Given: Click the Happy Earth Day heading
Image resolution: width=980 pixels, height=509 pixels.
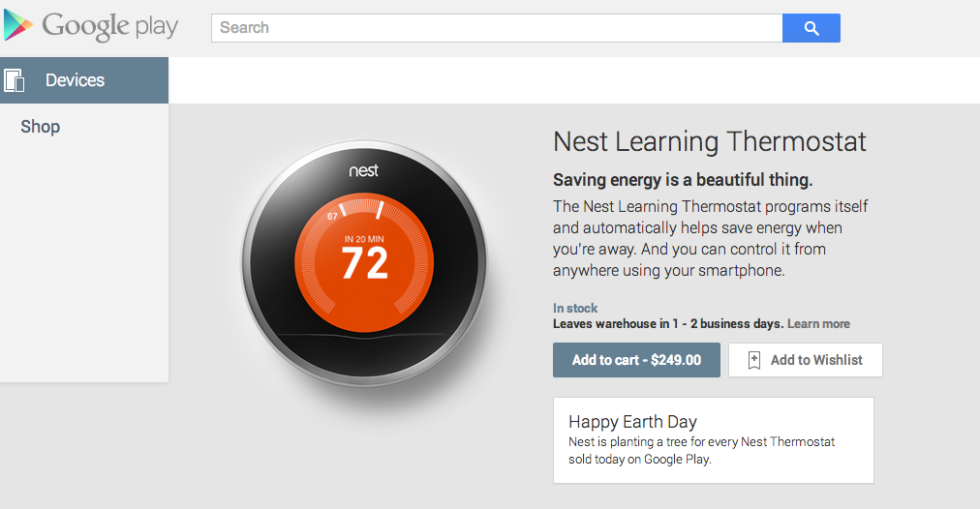Looking at the screenshot, I should (633, 422).
